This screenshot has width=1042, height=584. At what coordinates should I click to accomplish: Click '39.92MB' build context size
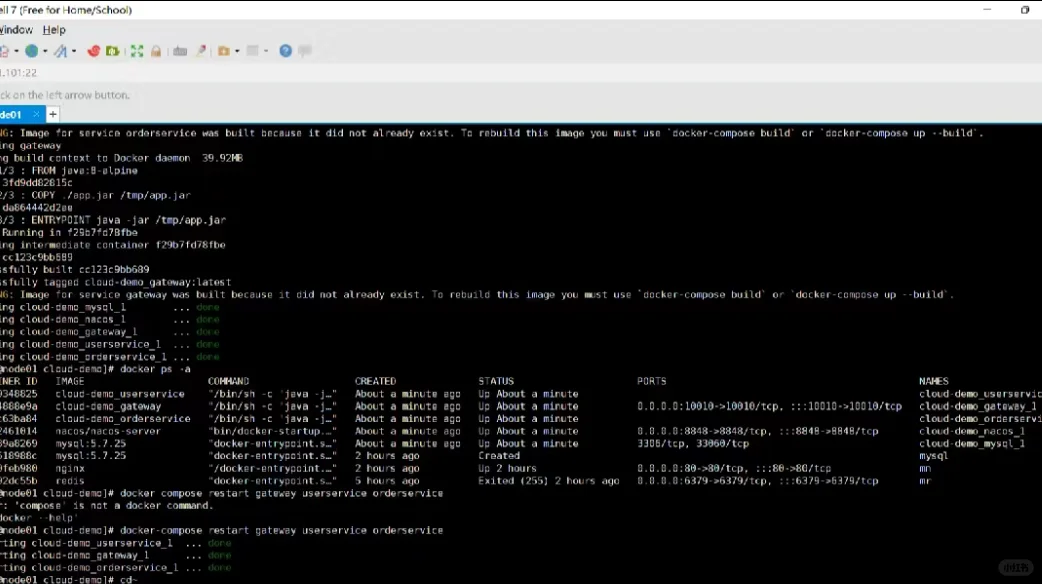point(222,158)
